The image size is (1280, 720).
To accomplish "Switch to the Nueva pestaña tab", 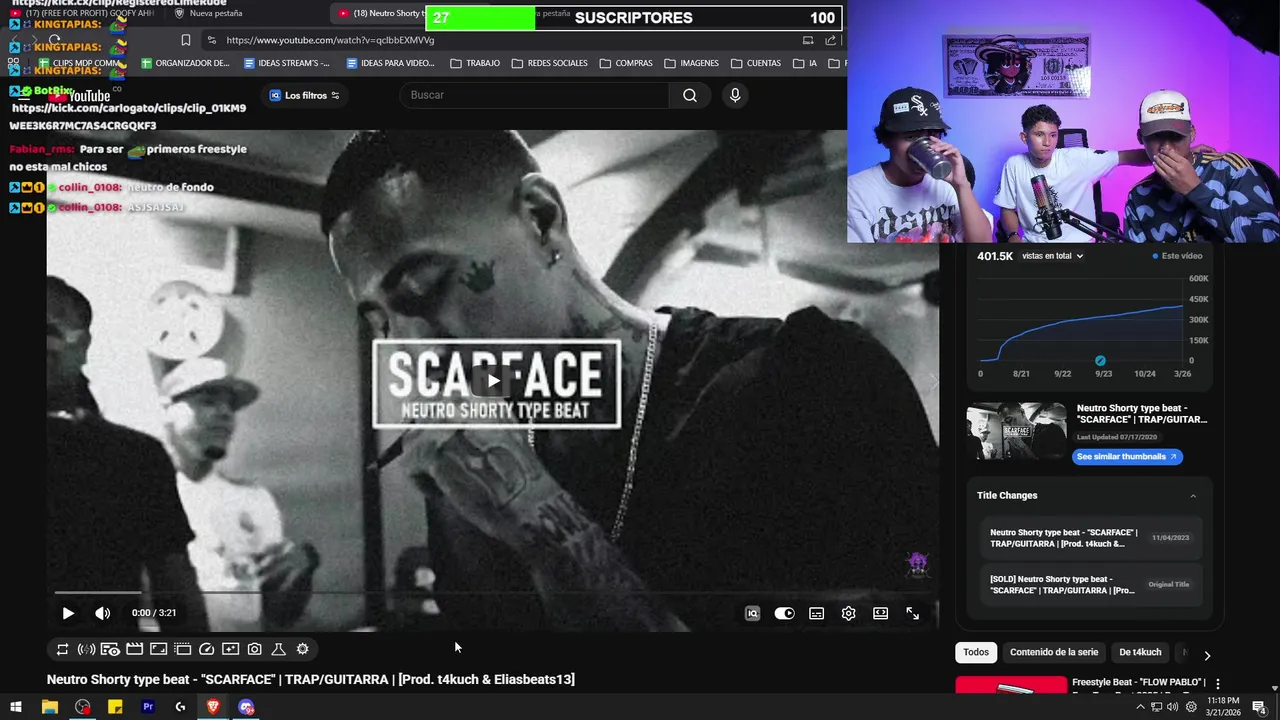I will [x=210, y=13].
